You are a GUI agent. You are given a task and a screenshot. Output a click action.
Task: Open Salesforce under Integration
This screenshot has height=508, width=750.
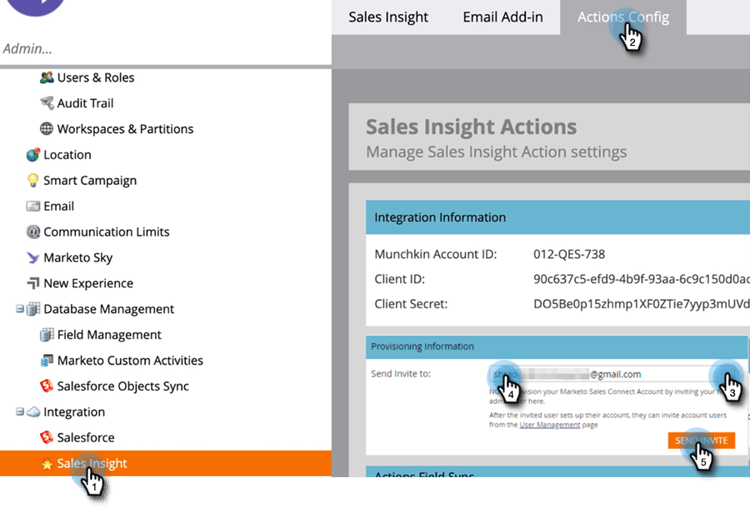pyautogui.click(x=86, y=437)
